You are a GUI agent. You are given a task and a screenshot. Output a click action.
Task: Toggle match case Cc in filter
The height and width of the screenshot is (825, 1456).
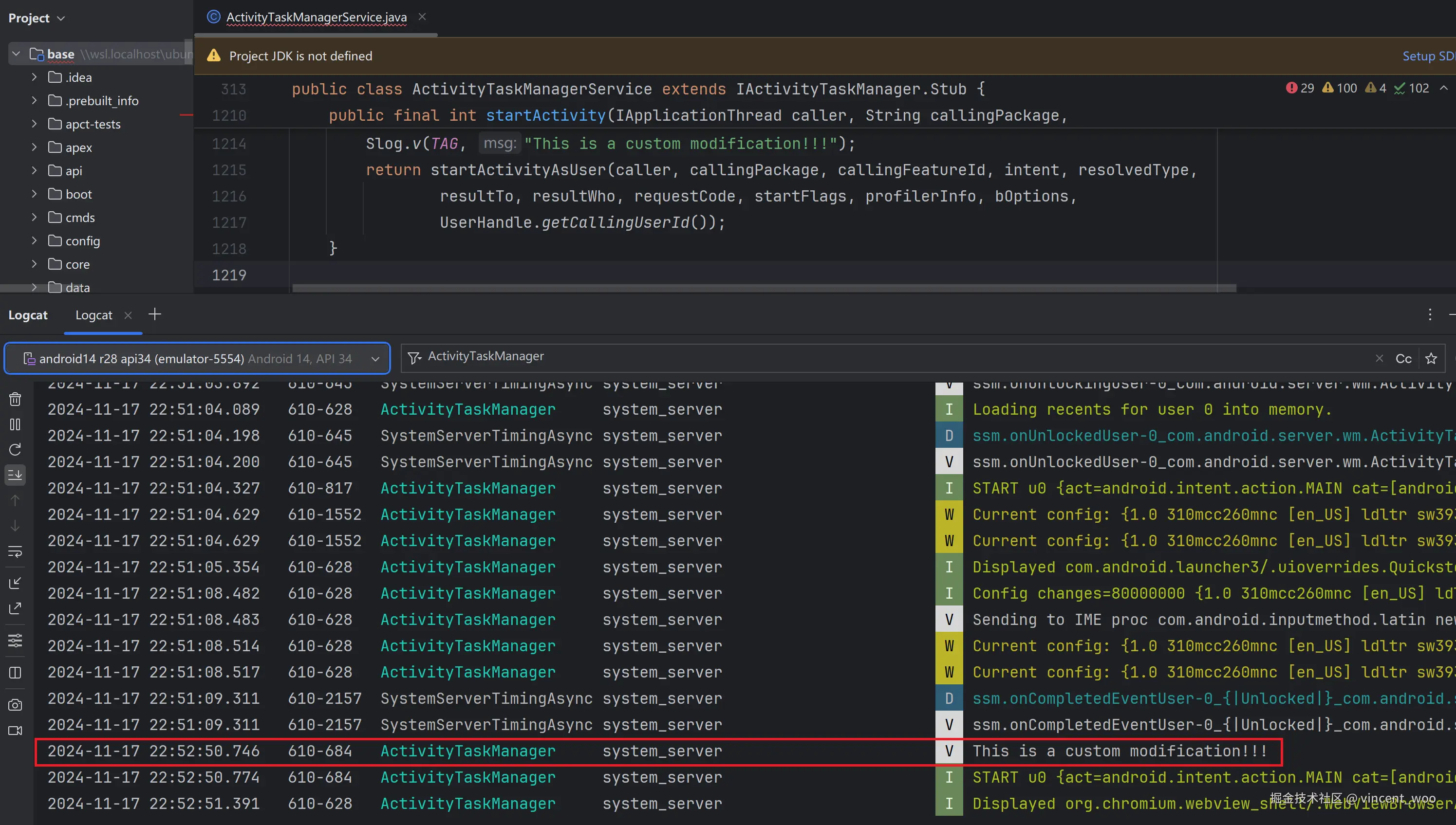pos(1403,359)
